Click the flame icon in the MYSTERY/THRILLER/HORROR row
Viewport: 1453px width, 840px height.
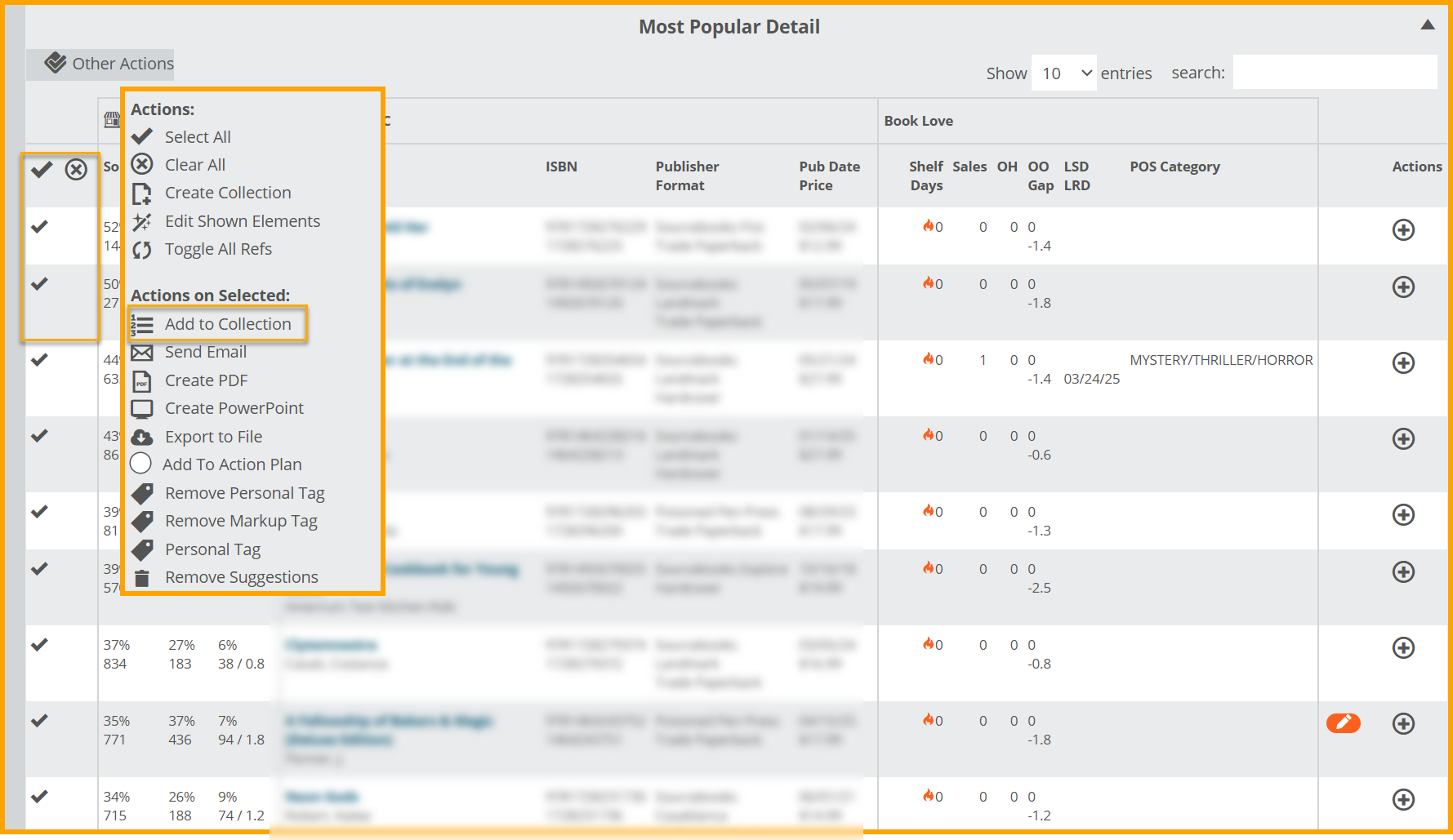pos(928,359)
